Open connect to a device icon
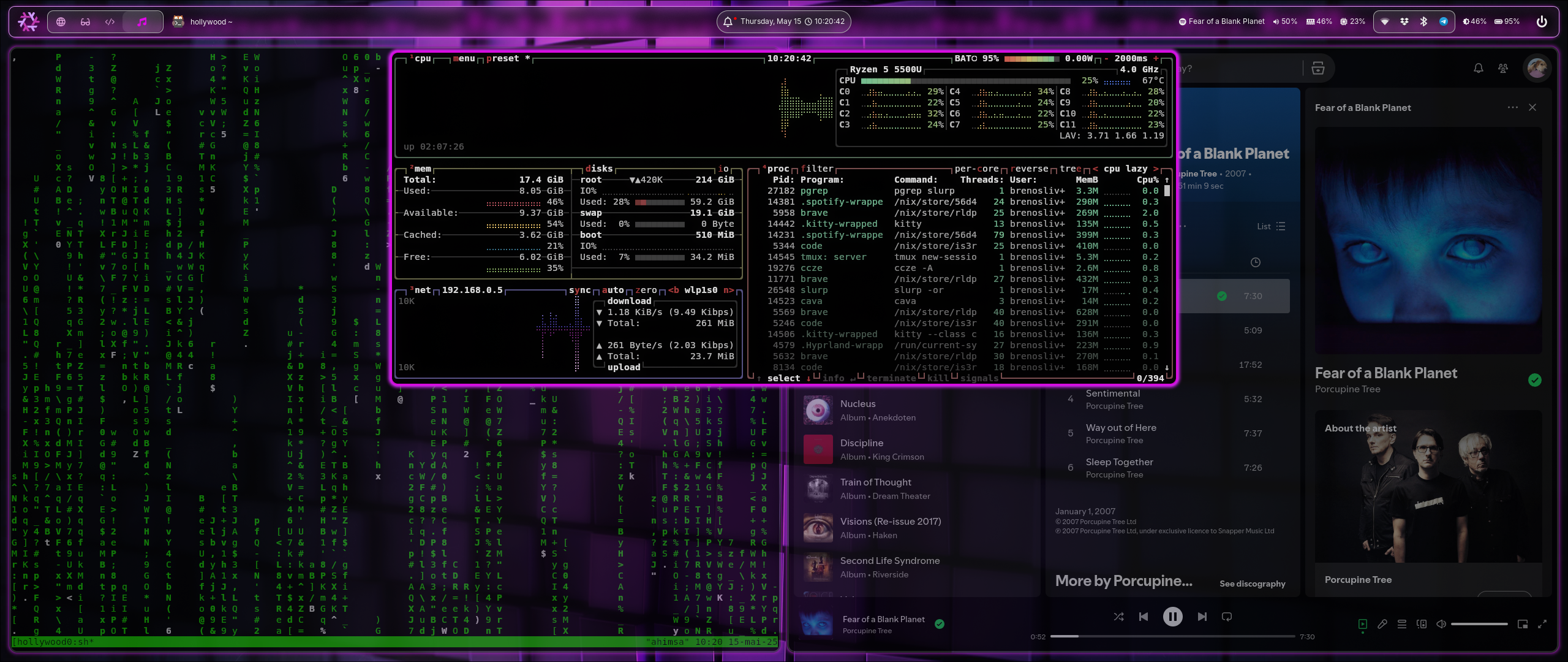Viewport: 1568px width, 662px height. click(x=1422, y=624)
